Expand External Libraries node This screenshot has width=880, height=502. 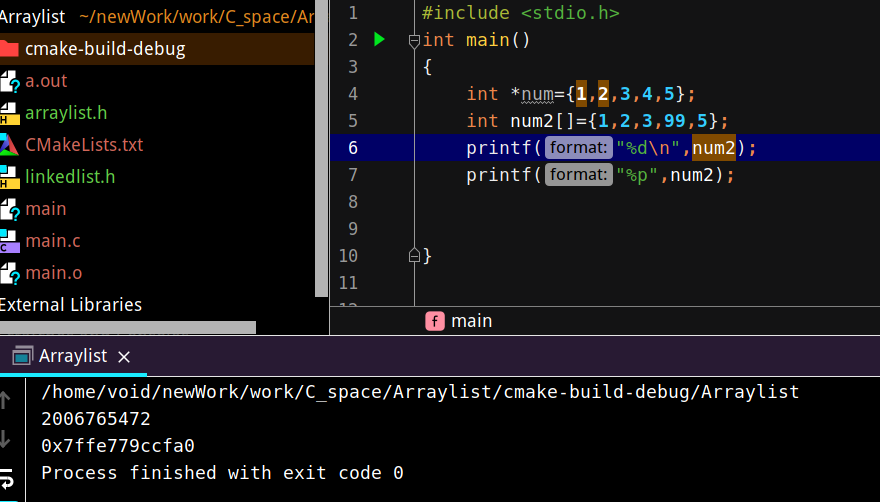point(71,304)
